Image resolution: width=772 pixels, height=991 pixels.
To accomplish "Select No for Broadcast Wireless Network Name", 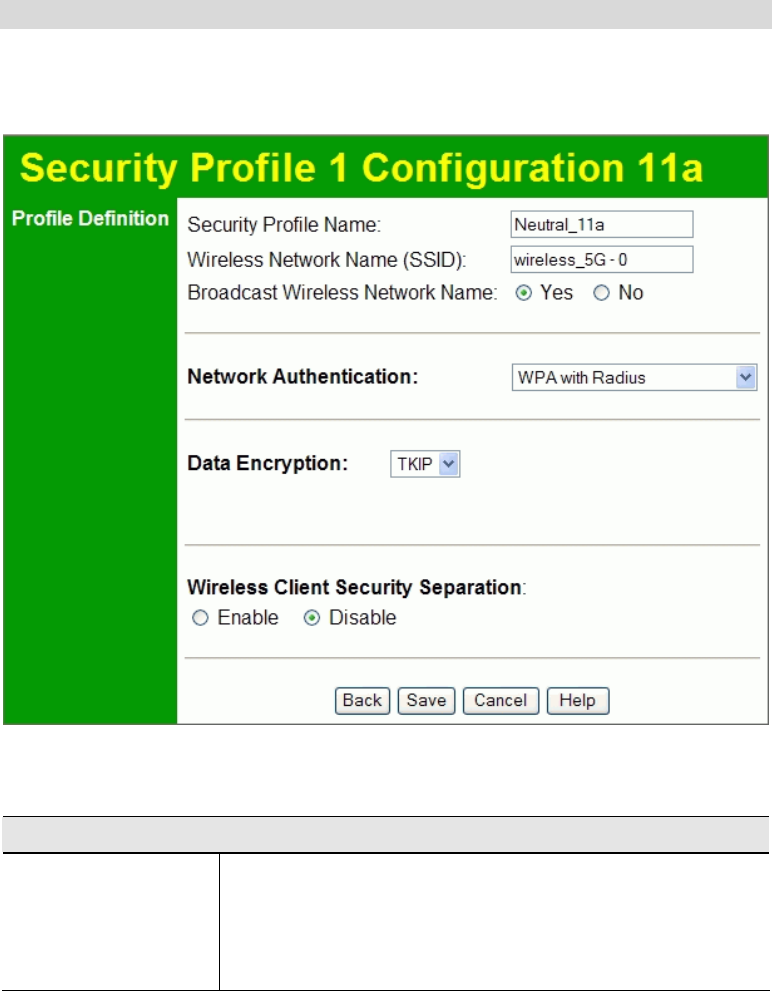I will pyautogui.click(x=601, y=293).
